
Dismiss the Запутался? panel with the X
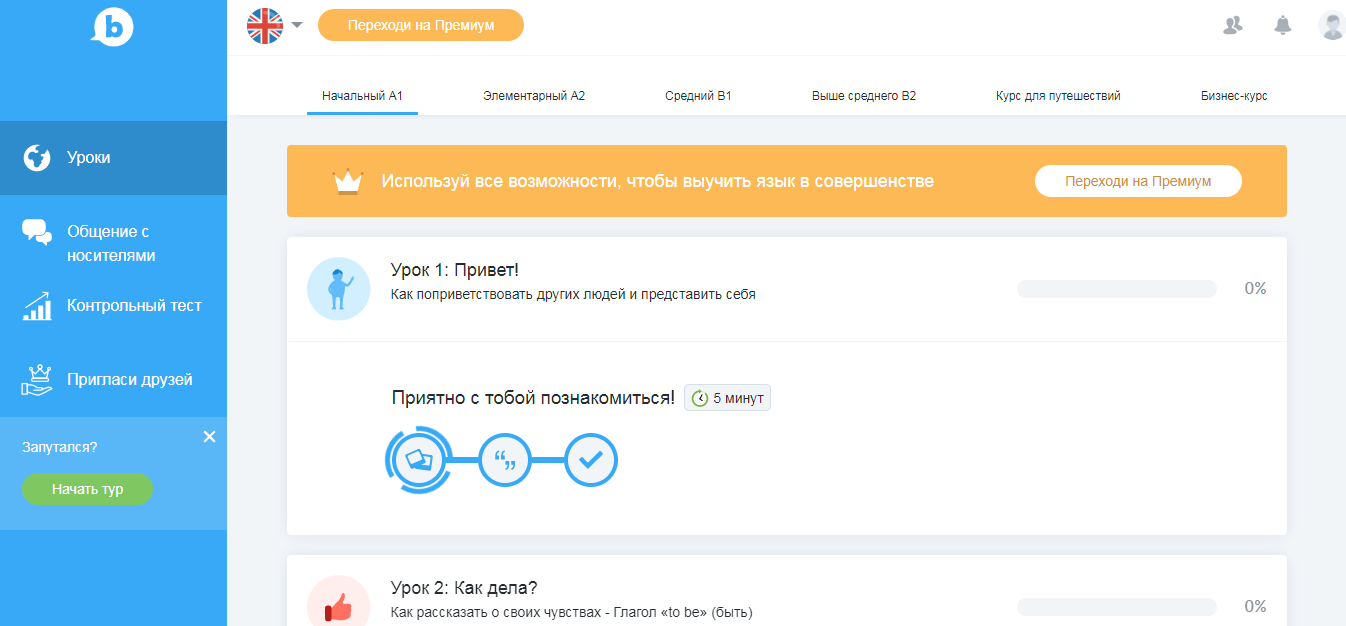point(209,436)
